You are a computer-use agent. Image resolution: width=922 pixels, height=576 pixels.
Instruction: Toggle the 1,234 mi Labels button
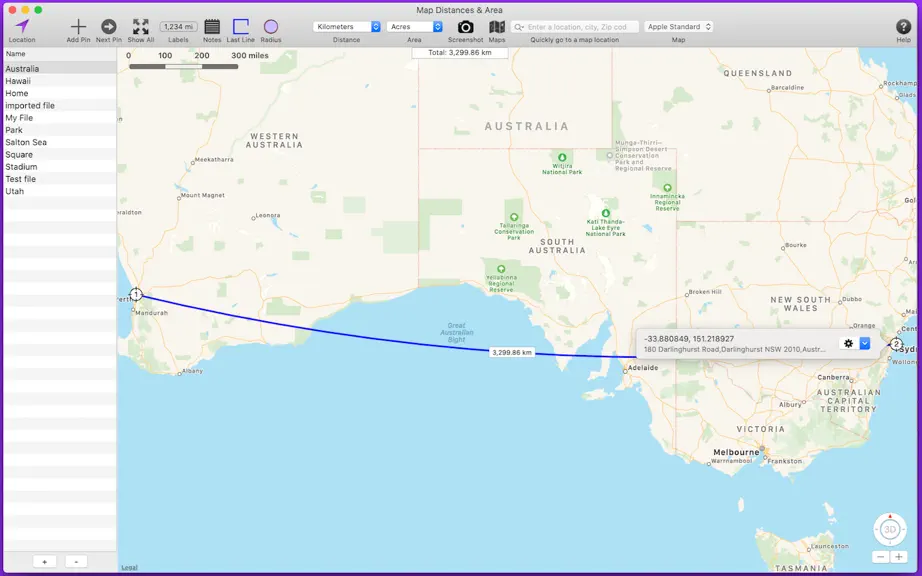click(178, 26)
